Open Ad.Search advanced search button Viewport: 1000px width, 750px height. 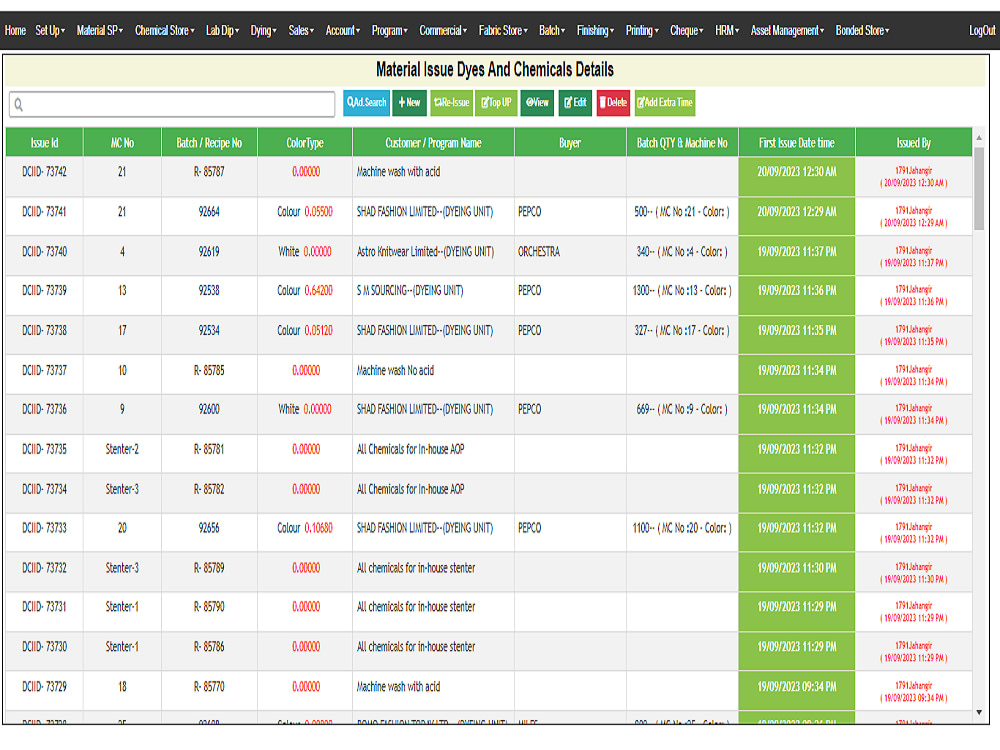tap(366, 103)
